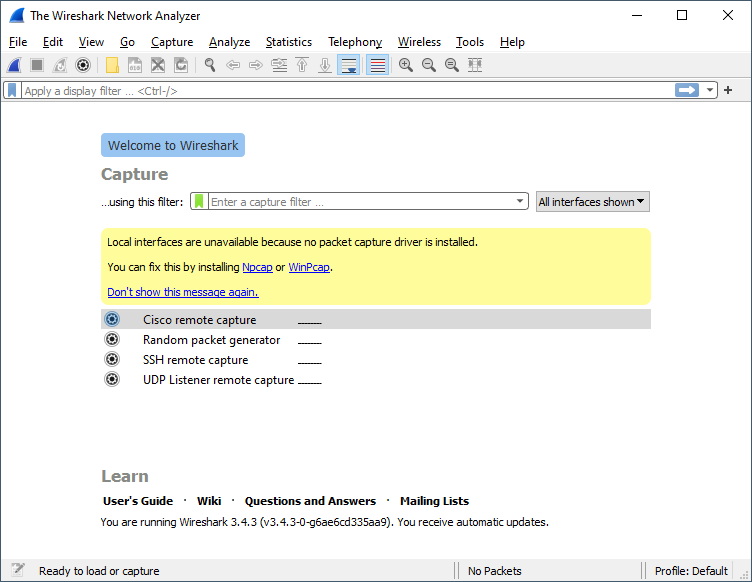Open the Statistics menu
Viewport: 752px width, 582px height.
289,42
